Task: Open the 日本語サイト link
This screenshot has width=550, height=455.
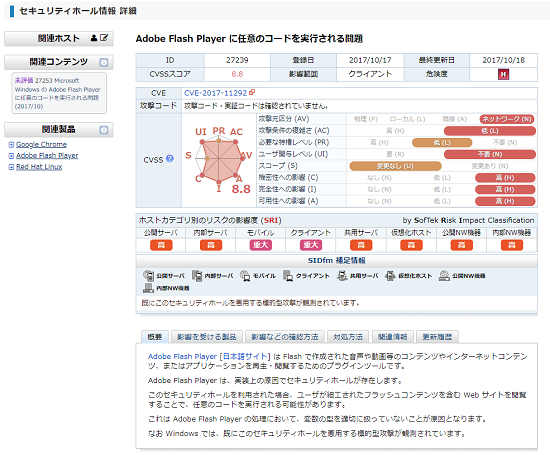Action: pyautogui.click(x=245, y=356)
